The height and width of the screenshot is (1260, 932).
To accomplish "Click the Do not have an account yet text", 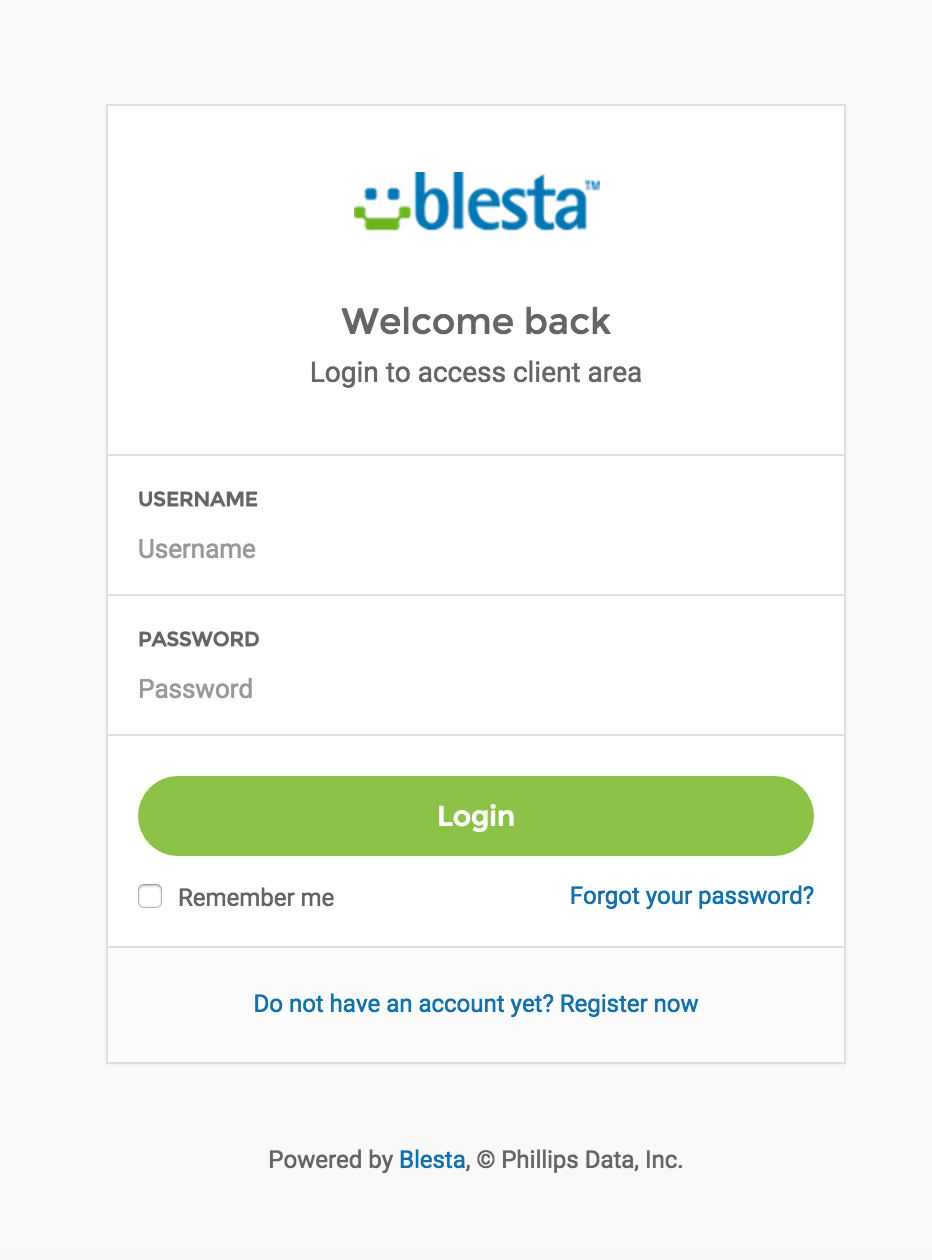I will (x=404, y=1004).
